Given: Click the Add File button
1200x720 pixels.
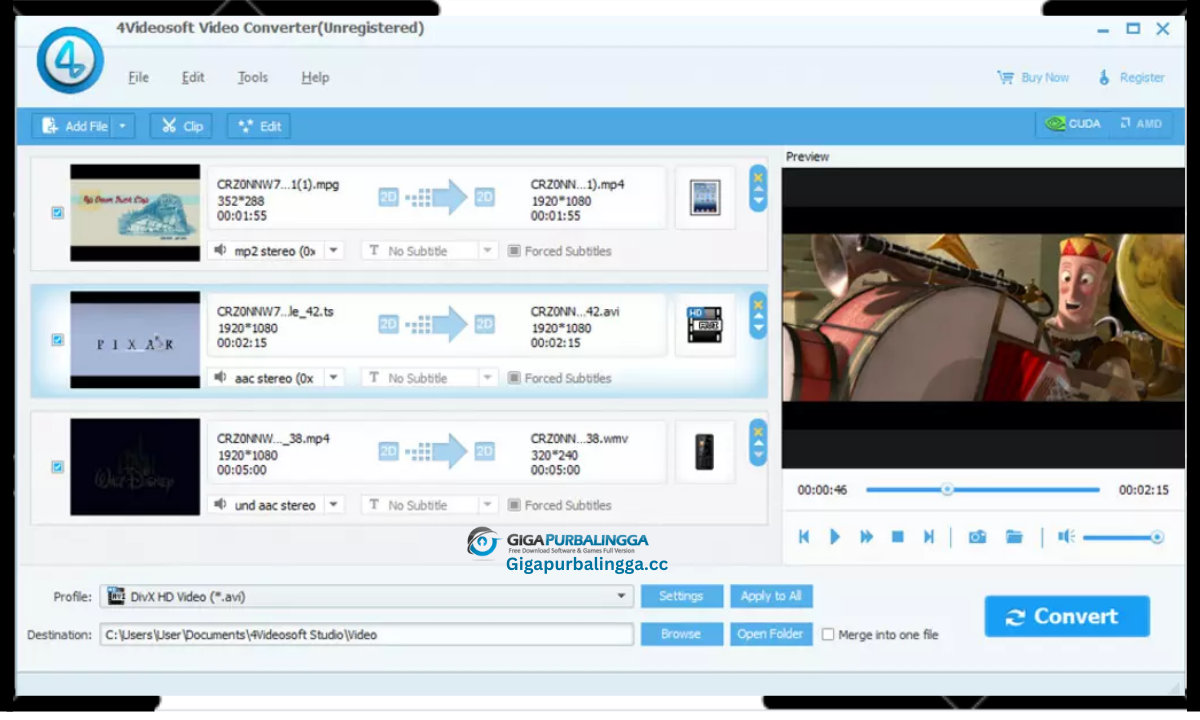Looking at the screenshot, I should (74, 126).
